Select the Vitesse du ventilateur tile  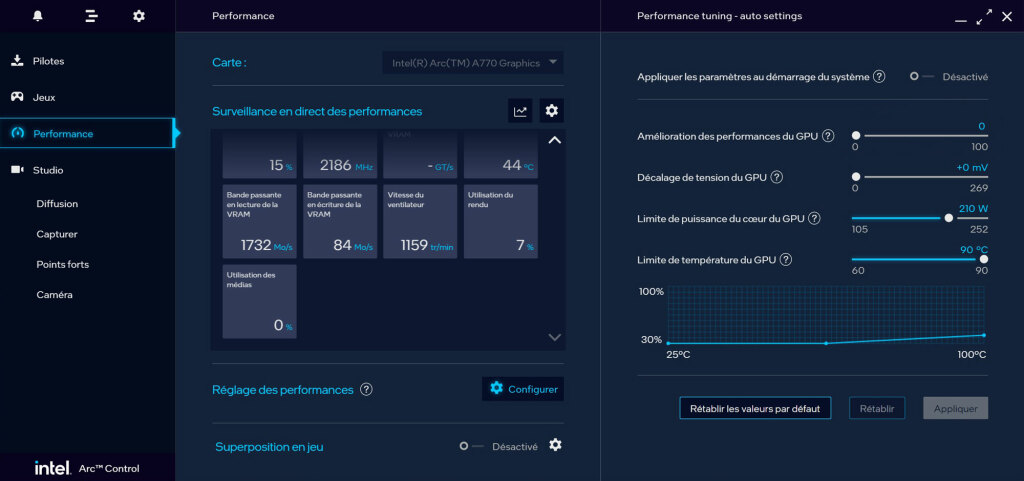pyautogui.click(x=421, y=221)
